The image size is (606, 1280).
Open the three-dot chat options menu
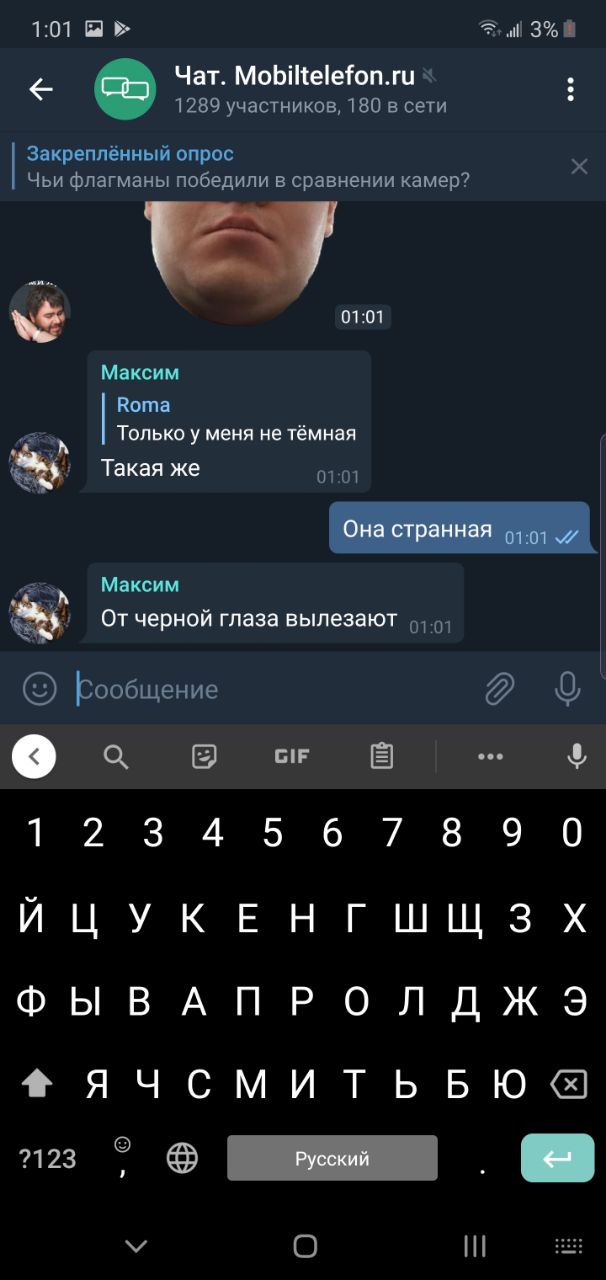point(570,90)
